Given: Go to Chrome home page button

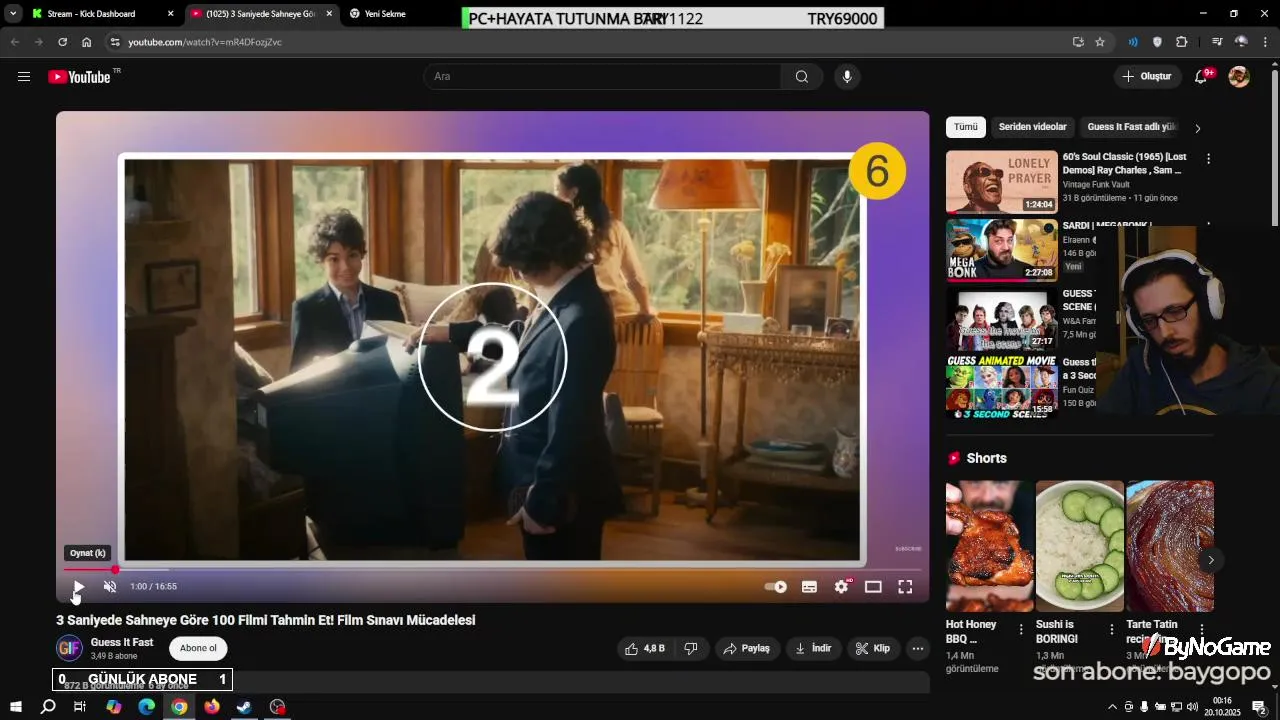Looking at the screenshot, I should [x=86, y=42].
